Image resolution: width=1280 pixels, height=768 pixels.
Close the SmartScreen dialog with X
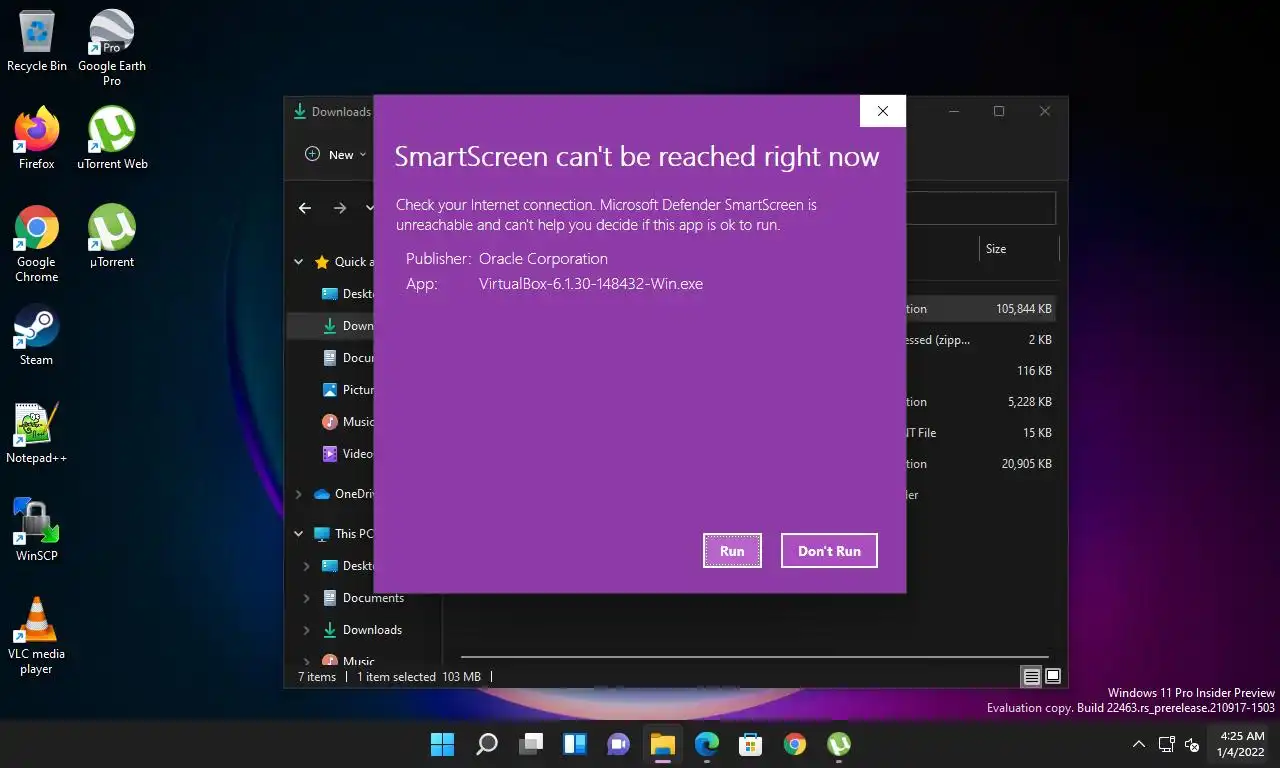coord(883,111)
